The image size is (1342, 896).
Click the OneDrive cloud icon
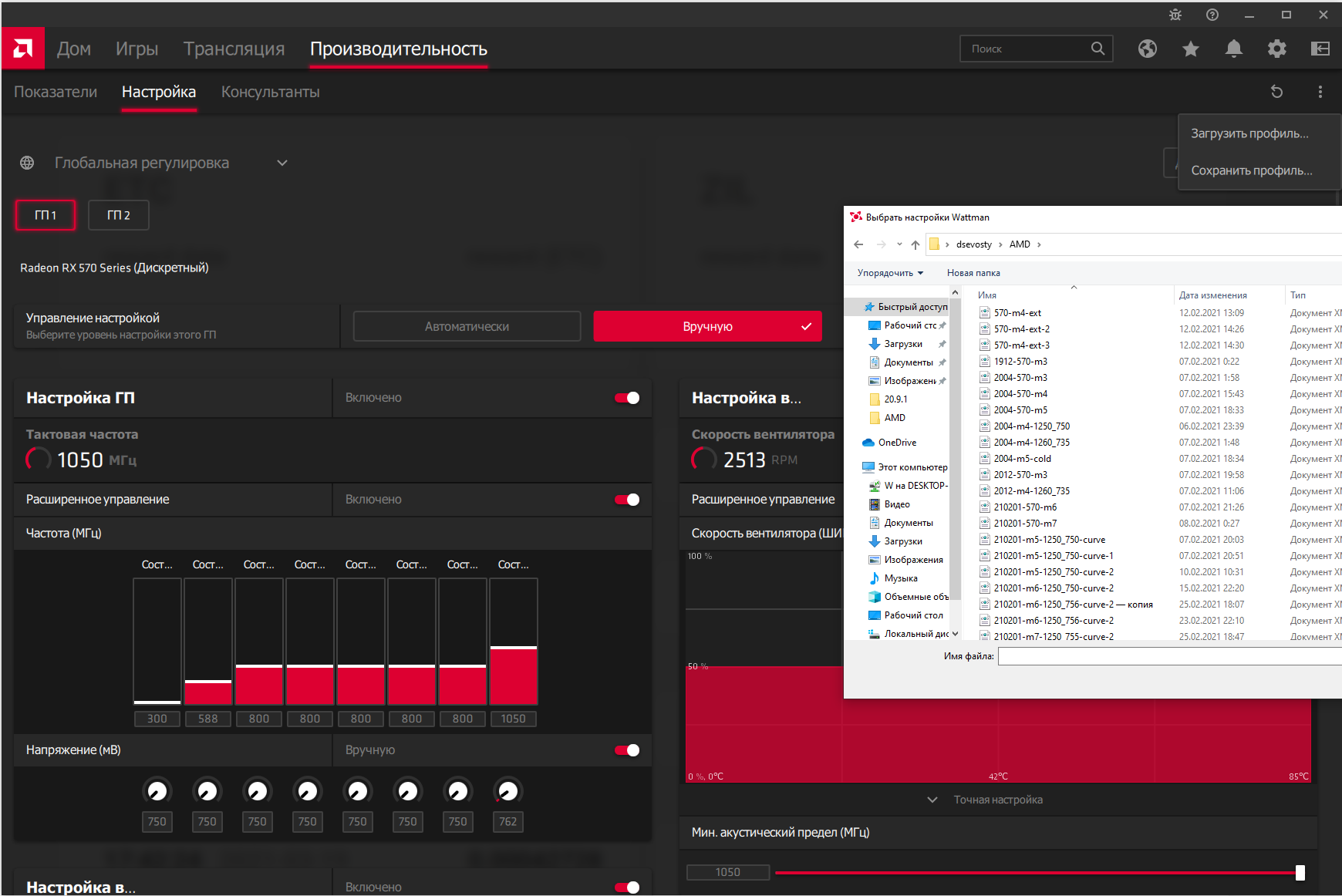(868, 443)
